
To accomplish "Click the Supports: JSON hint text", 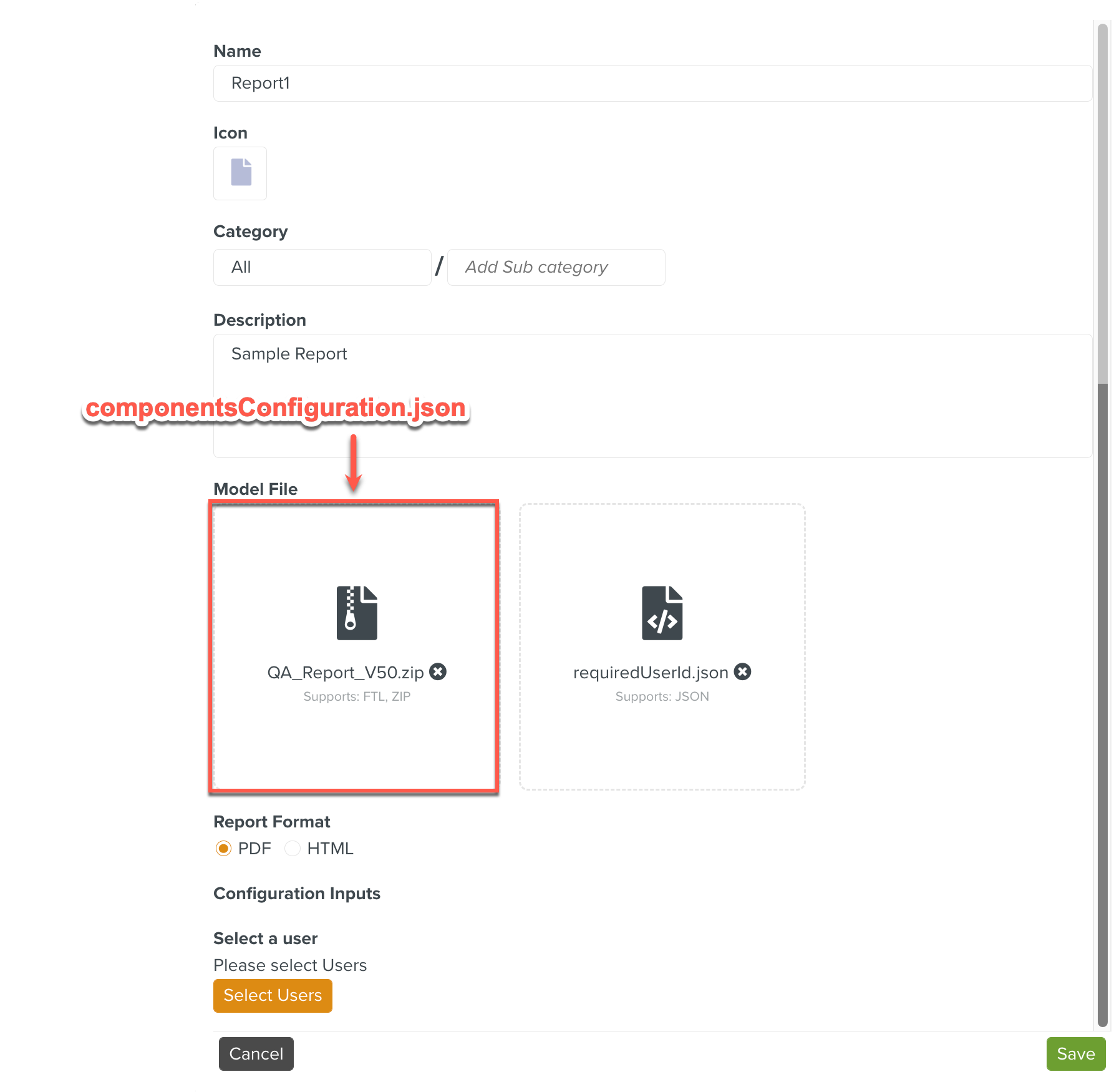I will [x=662, y=696].
